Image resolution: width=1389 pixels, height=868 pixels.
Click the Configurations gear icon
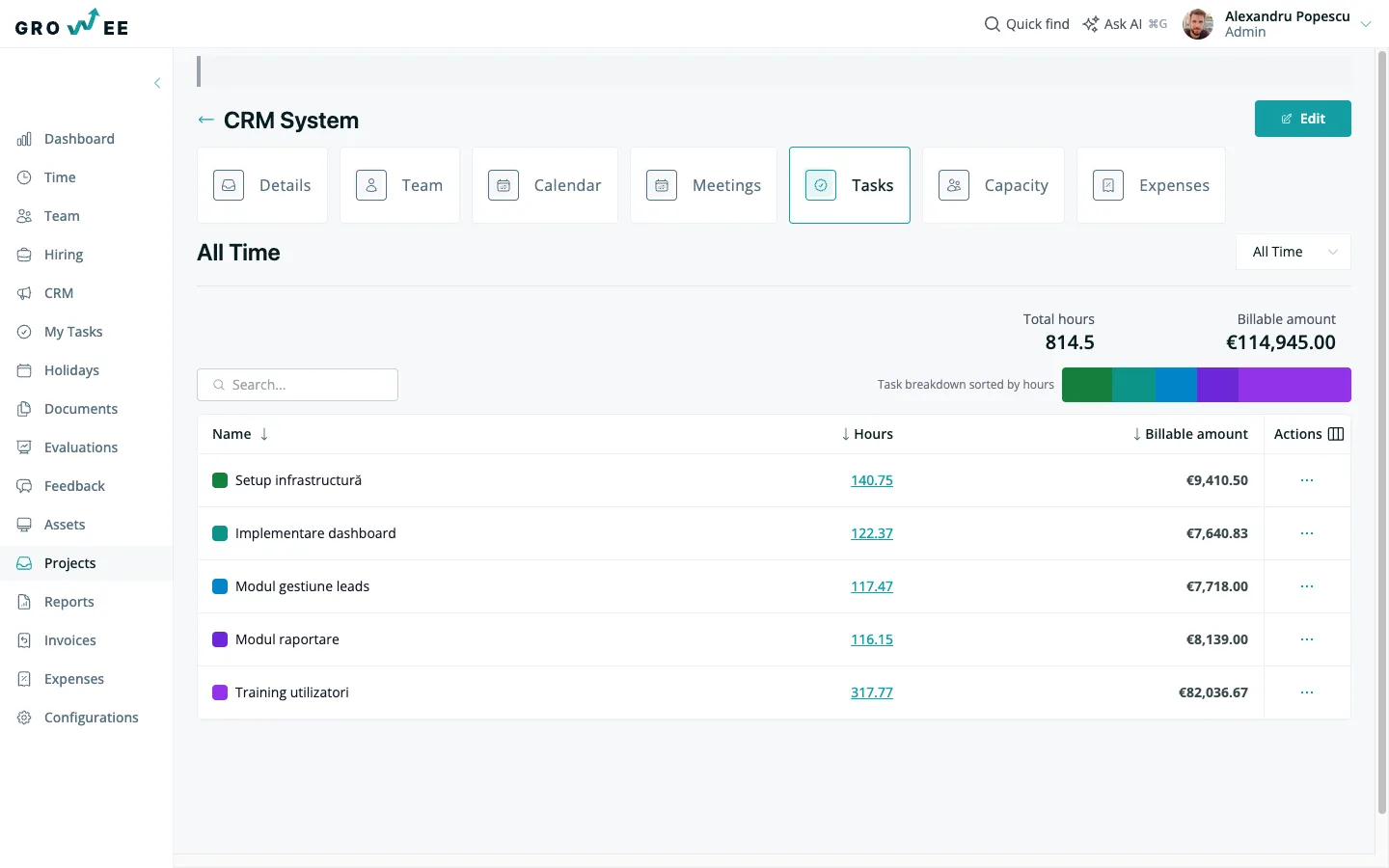click(24, 718)
